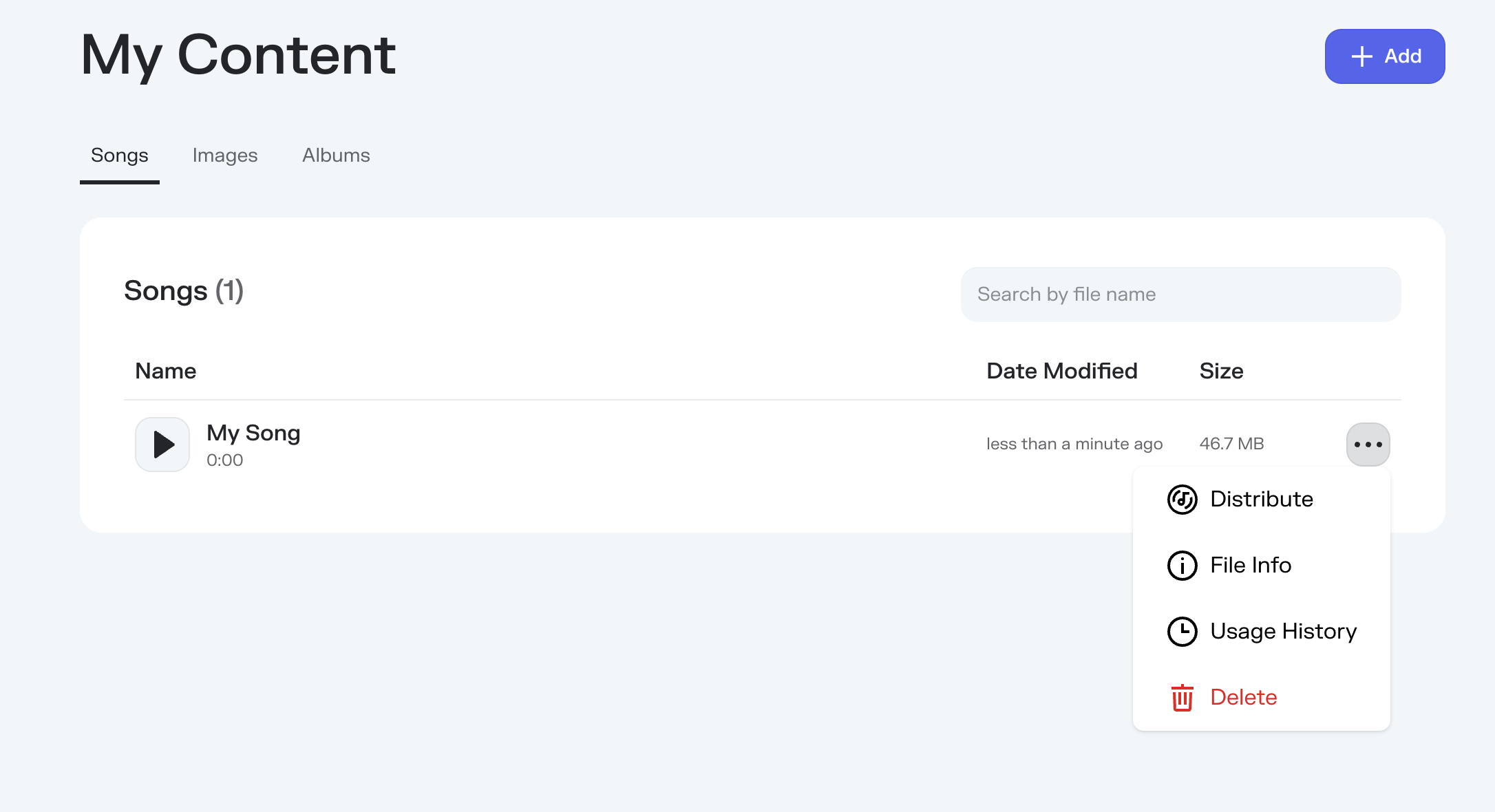Play the My Song track
1495x812 pixels.
[162, 445]
